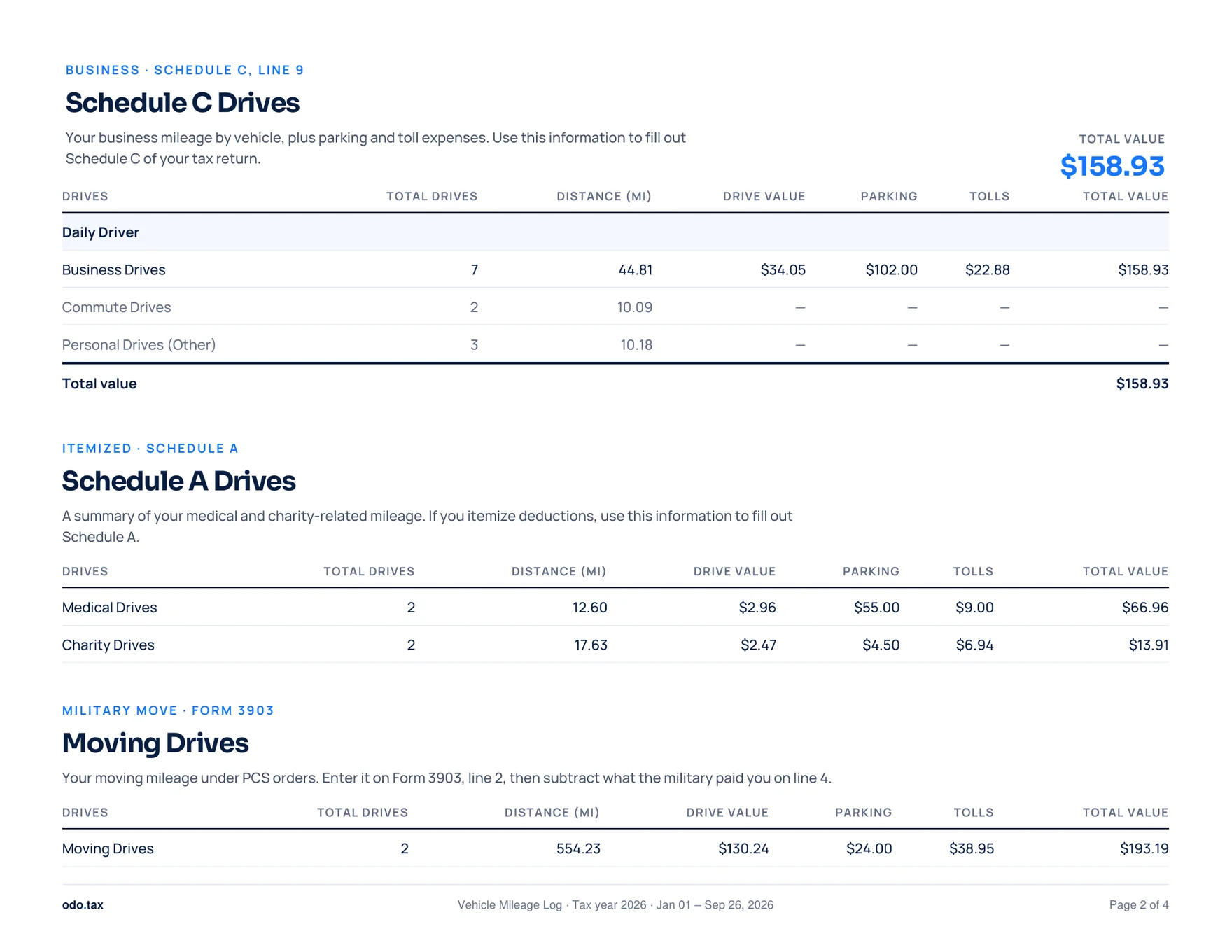Click the 'odo.tax' footer brand
Screen dimensions: 1232x952
click(83, 905)
